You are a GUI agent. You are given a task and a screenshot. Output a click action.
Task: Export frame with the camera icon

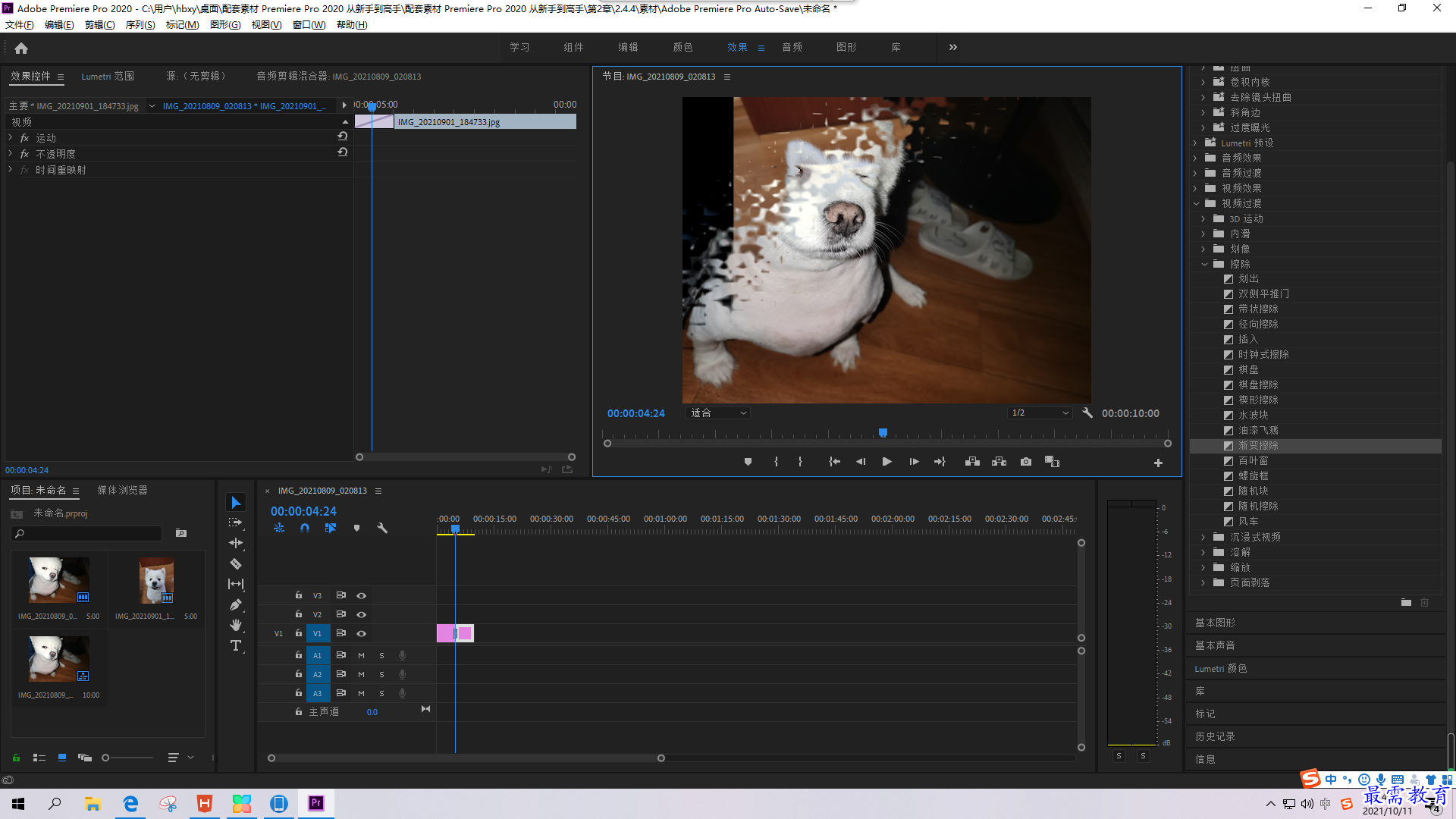(x=1026, y=462)
